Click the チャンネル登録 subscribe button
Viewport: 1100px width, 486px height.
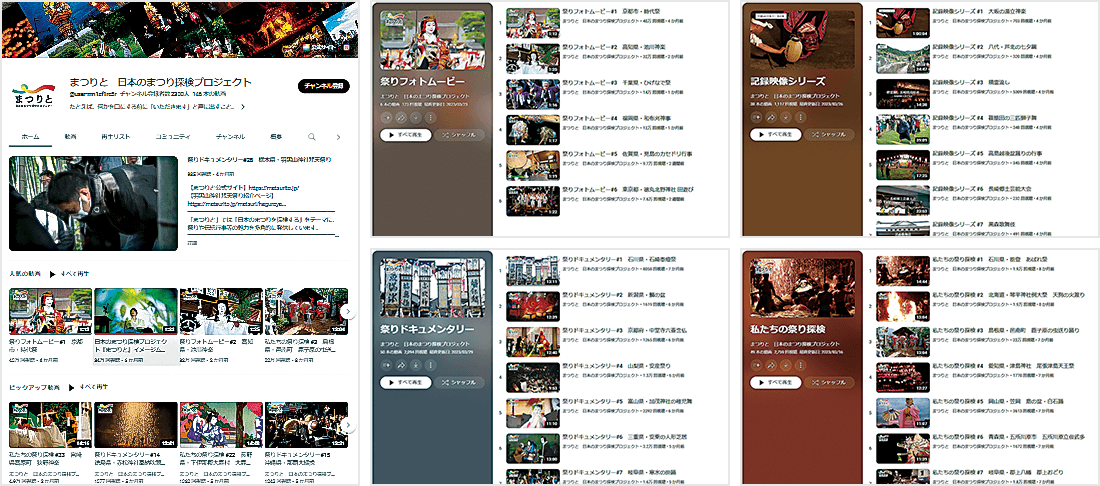[x=323, y=86]
